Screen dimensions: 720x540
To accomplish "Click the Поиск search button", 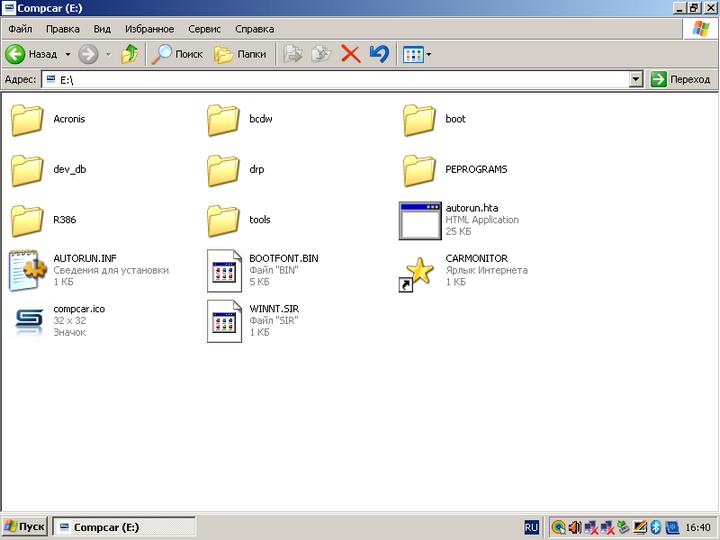I will pos(177,54).
